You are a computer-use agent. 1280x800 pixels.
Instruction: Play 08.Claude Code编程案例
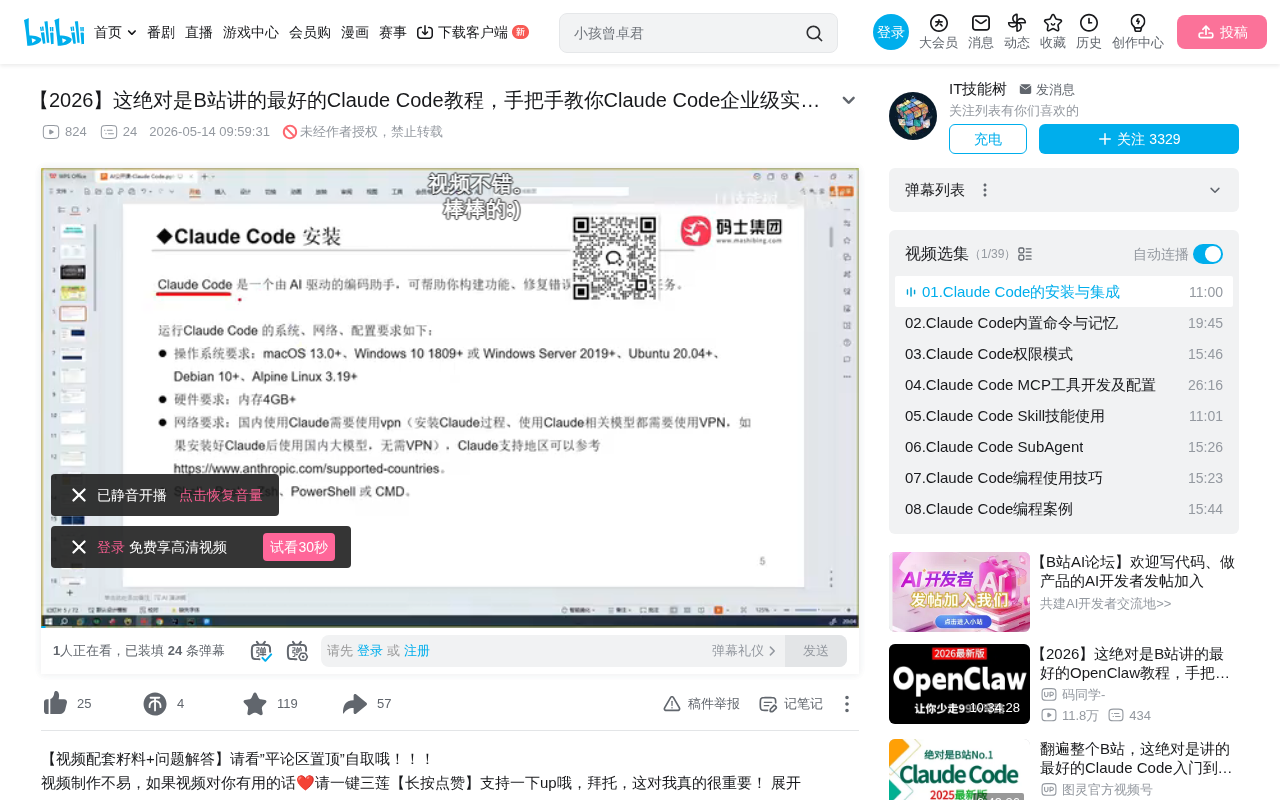coord(1064,509)
